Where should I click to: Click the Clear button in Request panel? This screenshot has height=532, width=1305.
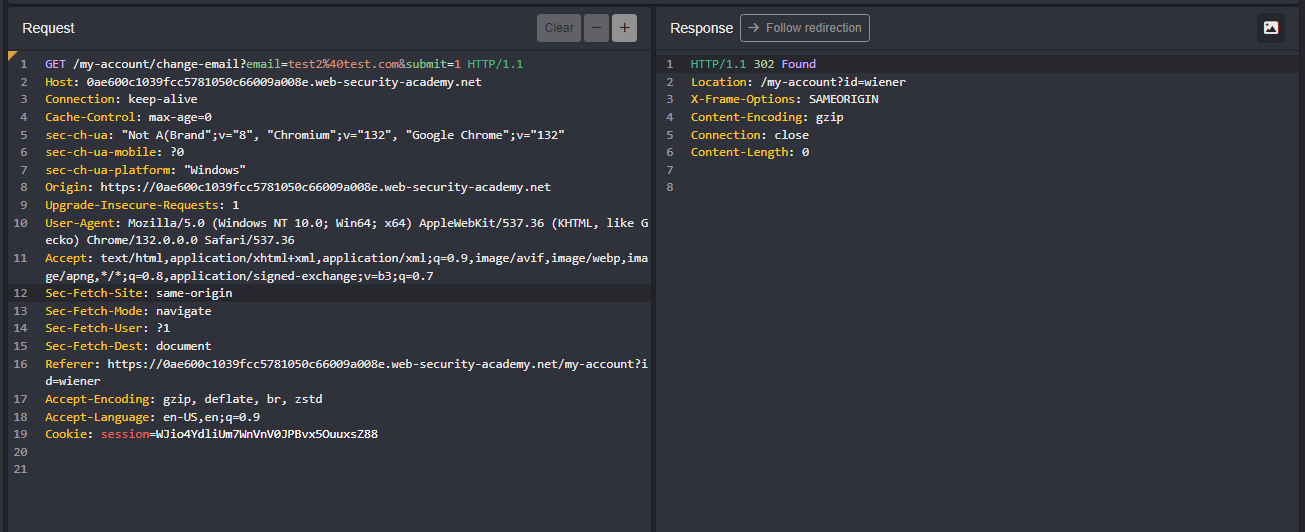(x=559, y=28)
